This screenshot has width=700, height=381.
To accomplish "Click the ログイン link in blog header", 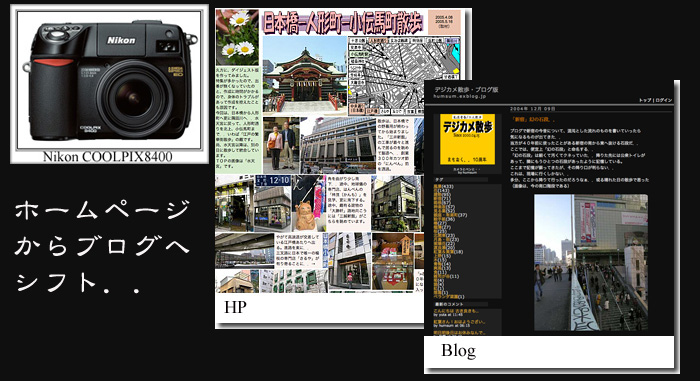I will pos(663,100).
